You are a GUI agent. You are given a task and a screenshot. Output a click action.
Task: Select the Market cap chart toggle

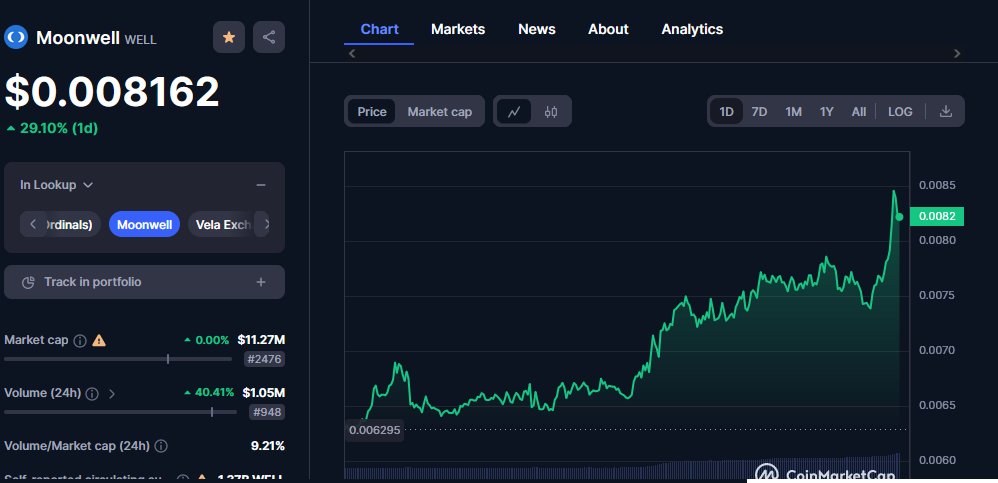pyautogui.click(x=440, y=112)
